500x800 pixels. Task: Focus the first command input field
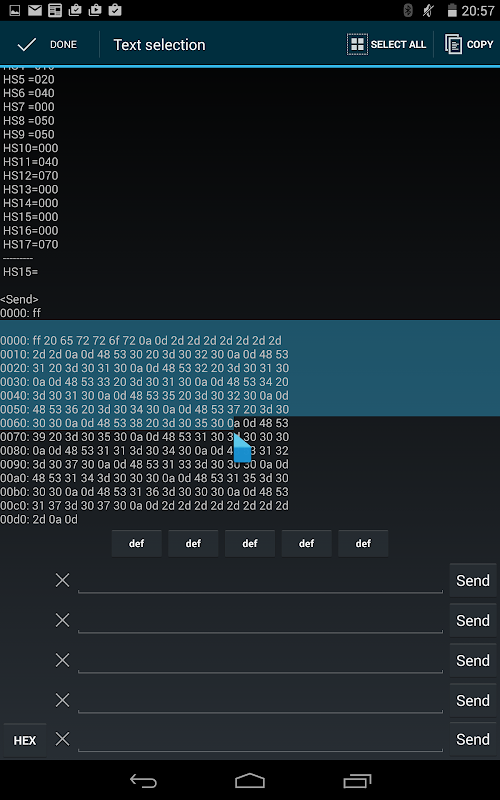tap(260, 581)
